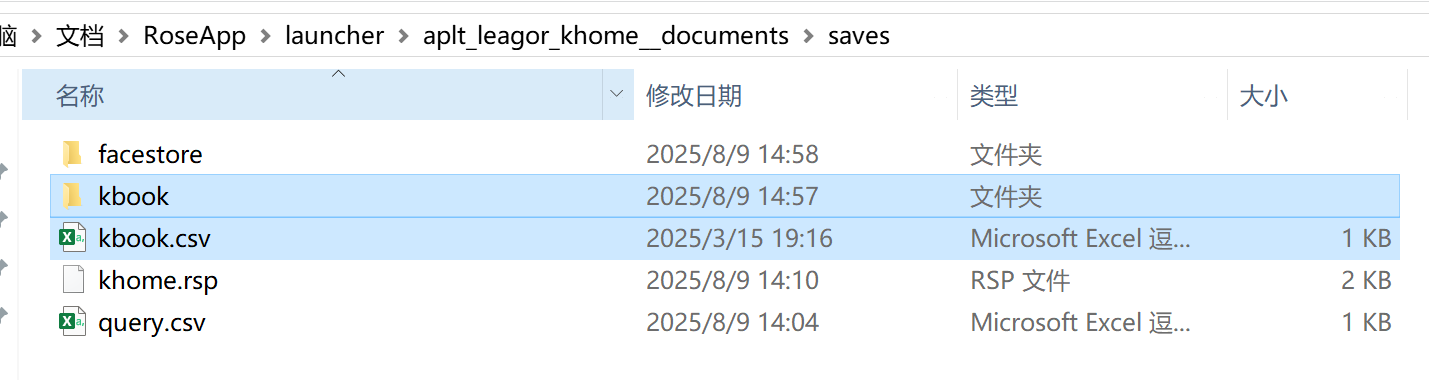
Task: Go to RoseApp folder in breadcrumb
Action: pos(194,36)
